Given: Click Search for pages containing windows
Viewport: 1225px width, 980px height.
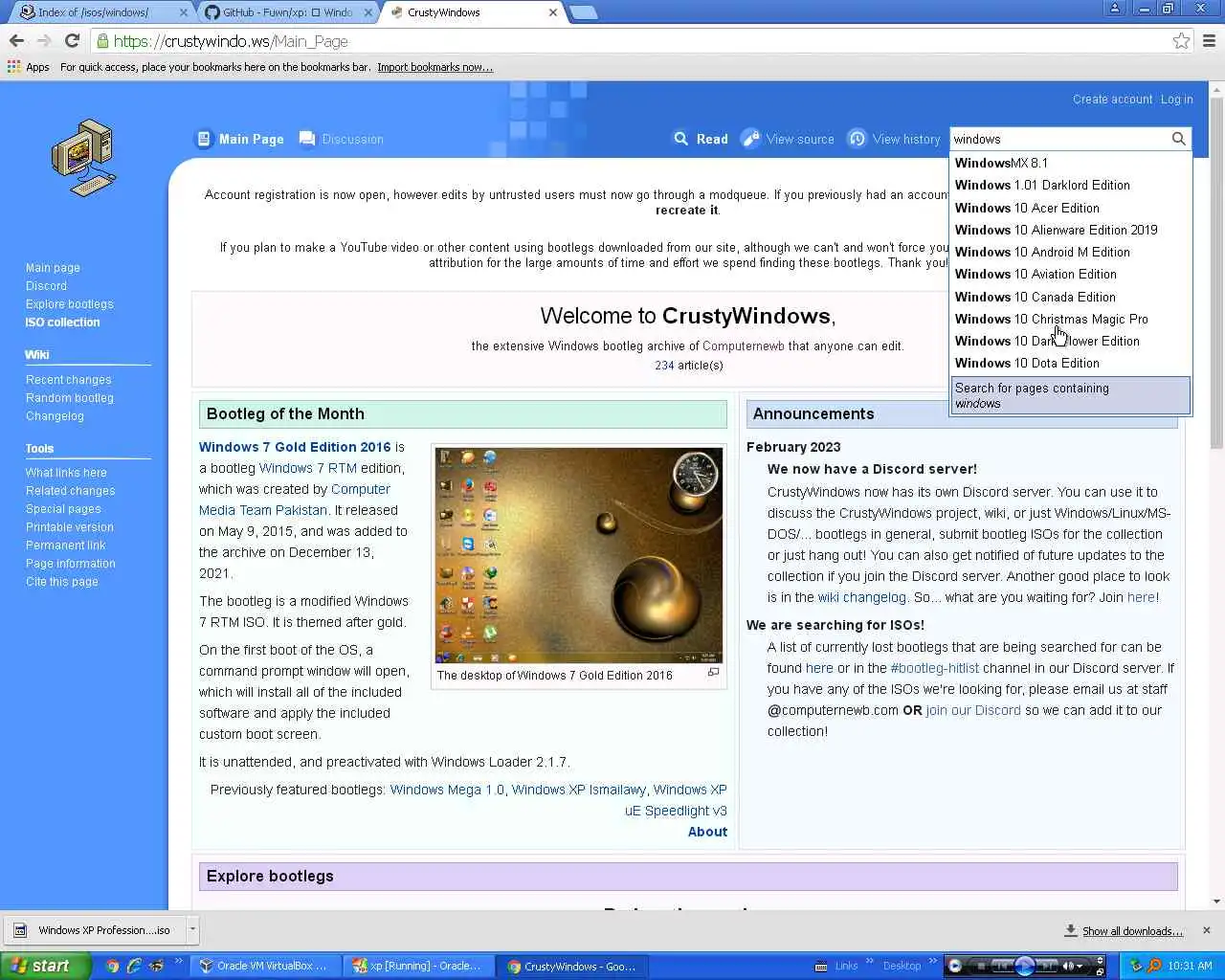Looking at the screenshot, I should coord(1071,395).
